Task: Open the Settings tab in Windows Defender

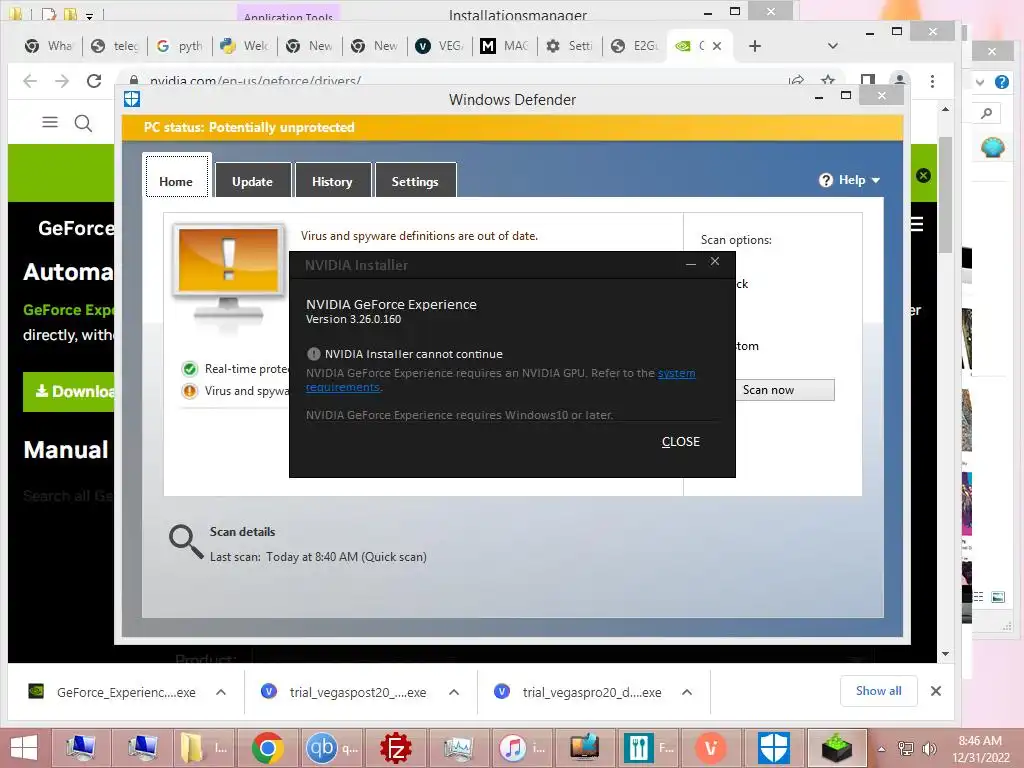Action: coord(415,181)
